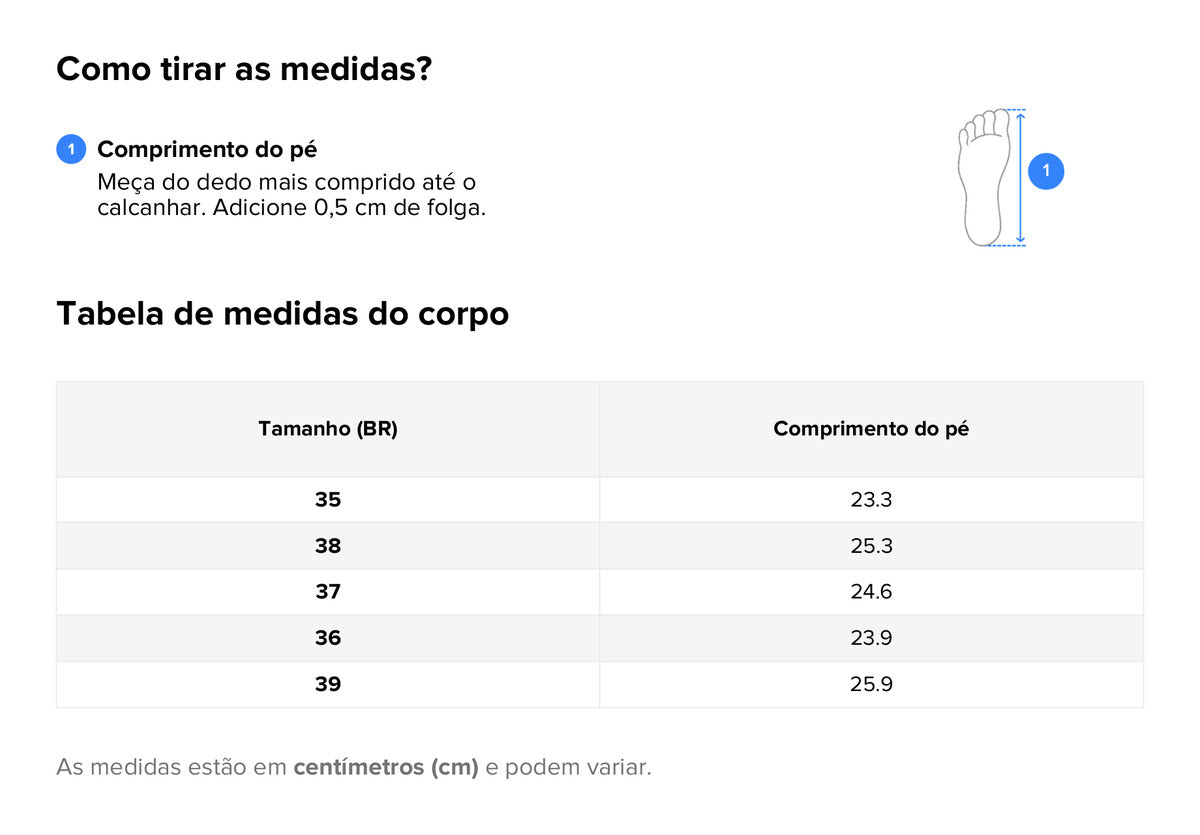
Task: Click size 35 in the table
Action: [x=328, y=500]
